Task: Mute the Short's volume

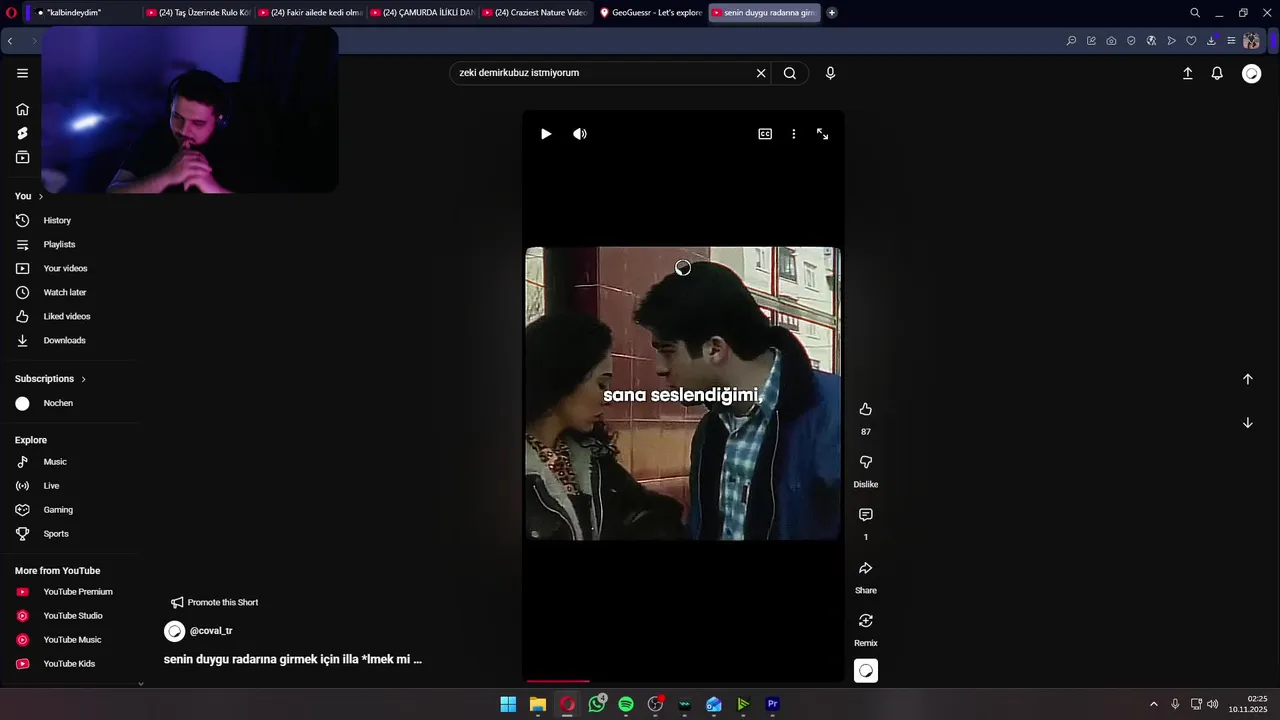Action: pyautogui.click(x=580, y=134)
